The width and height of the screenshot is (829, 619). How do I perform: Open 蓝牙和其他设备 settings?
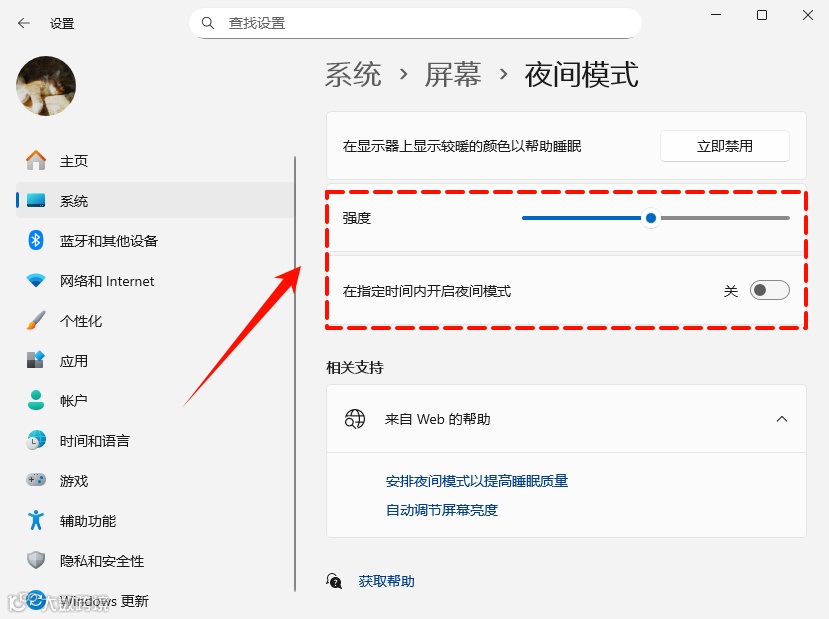155,241
